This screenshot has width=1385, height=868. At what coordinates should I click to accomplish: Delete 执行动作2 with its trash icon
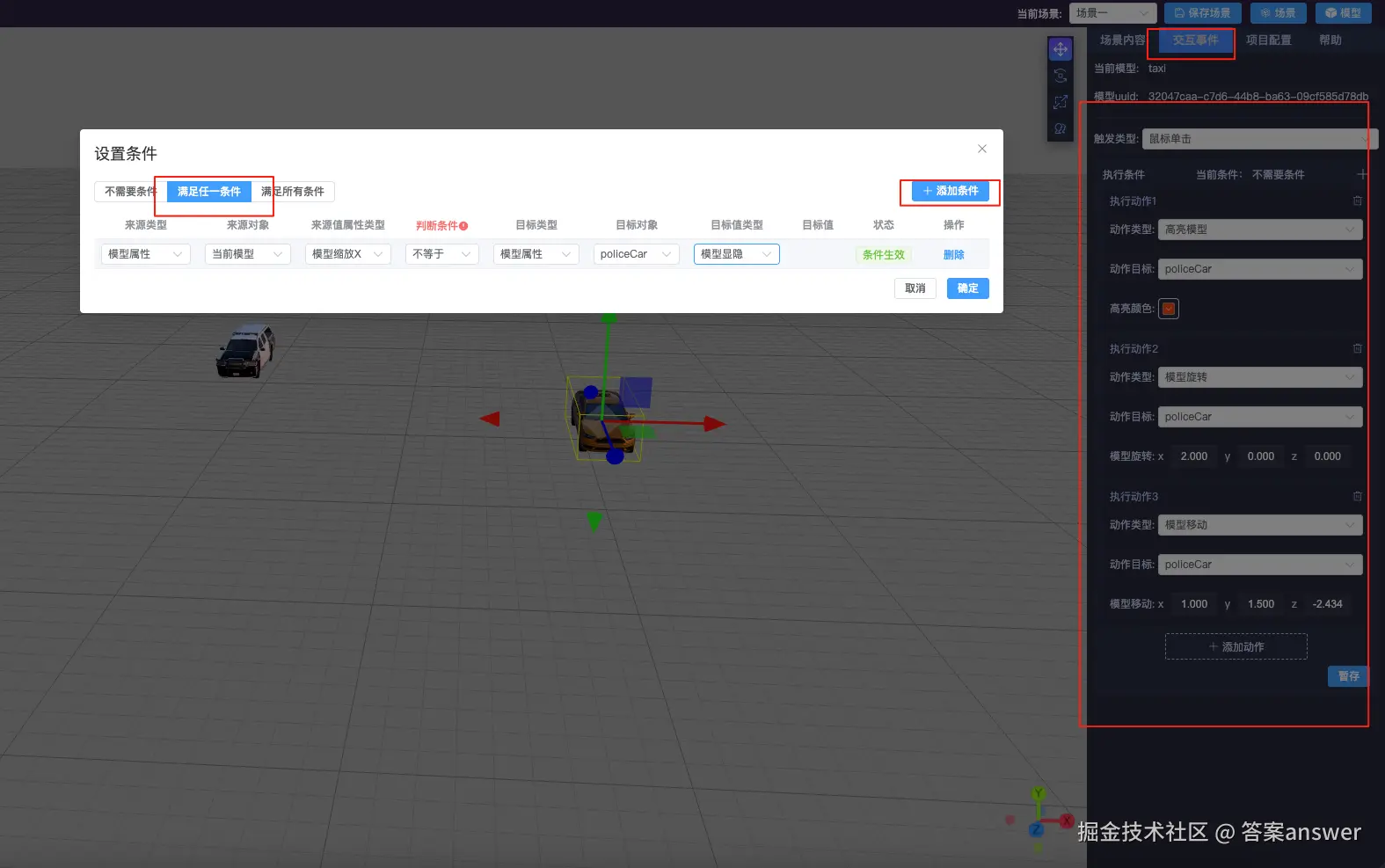point(1358,348)
